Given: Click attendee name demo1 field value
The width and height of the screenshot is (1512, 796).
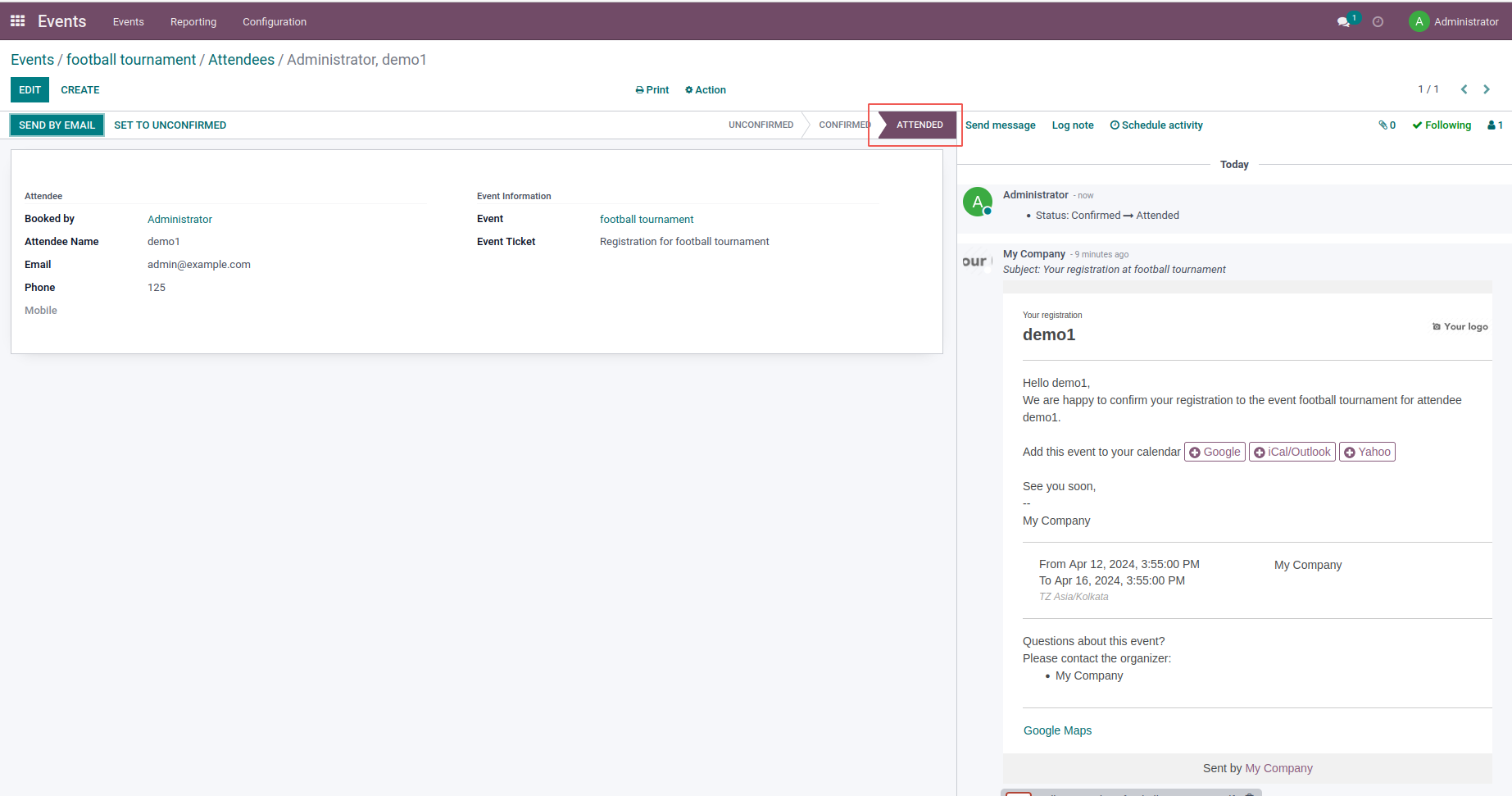Looking at the screenshot, I should click(x=164, y=242).
